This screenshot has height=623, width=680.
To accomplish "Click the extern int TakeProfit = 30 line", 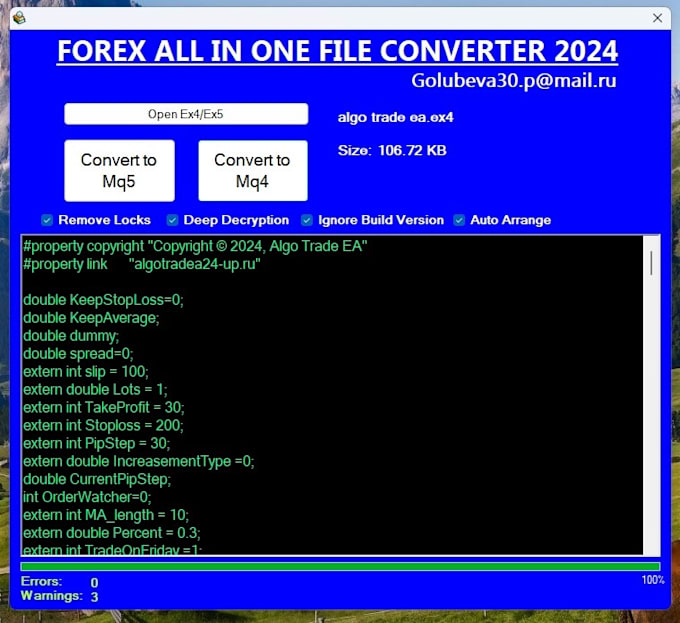I will point(104,408).
